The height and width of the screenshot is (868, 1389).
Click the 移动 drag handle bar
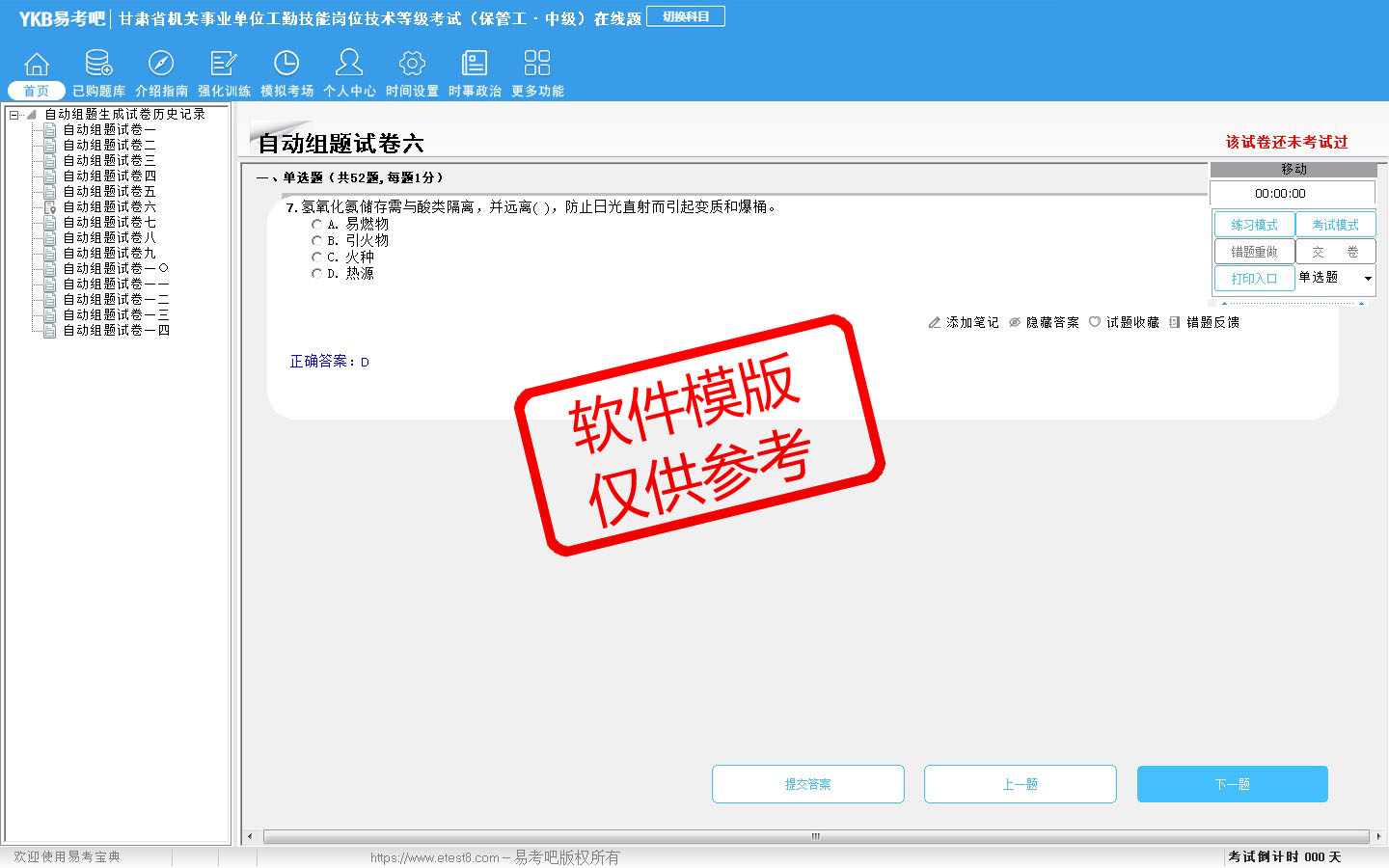coord(1294,169)
